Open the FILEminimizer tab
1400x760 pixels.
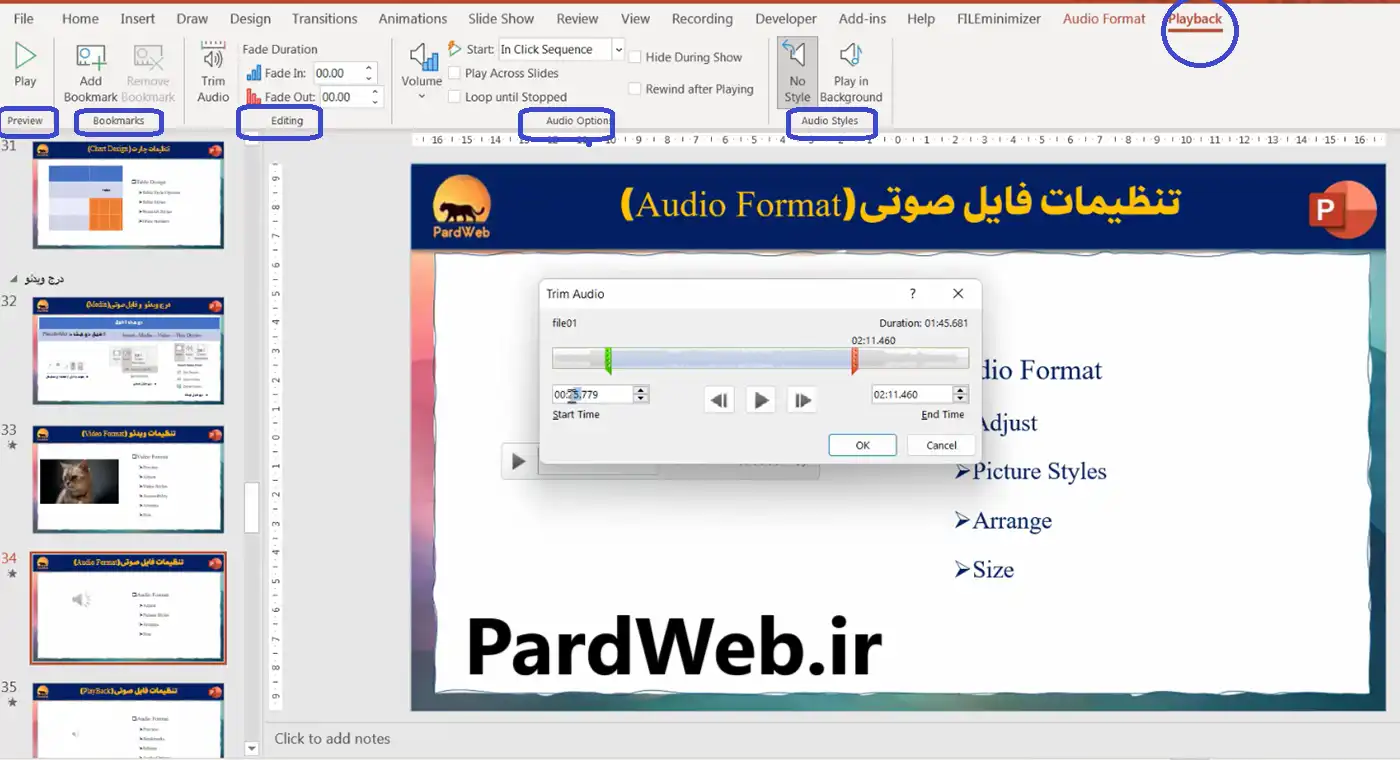pos(998,19)
